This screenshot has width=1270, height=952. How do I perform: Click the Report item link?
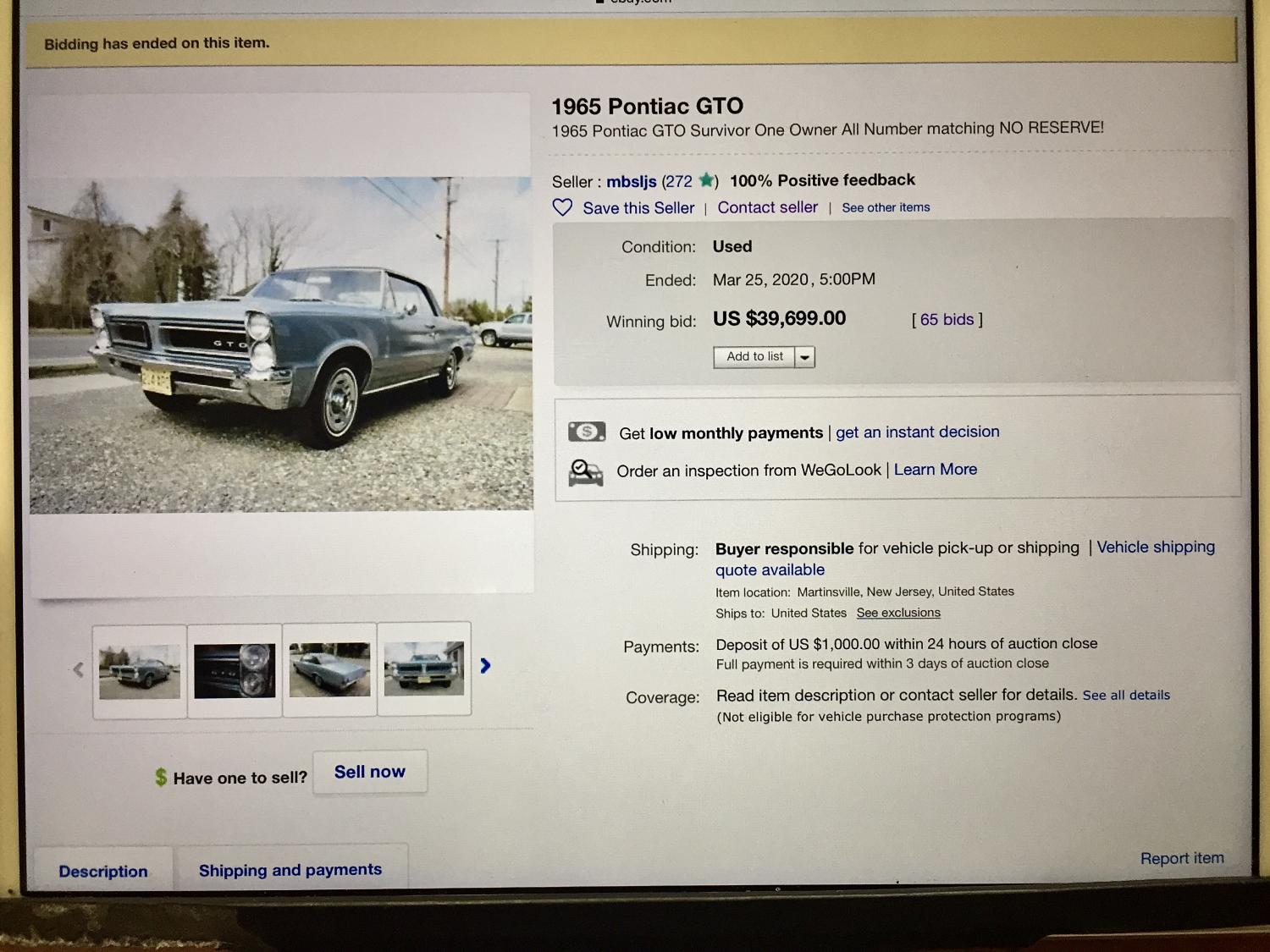[x=1182, y=858]
